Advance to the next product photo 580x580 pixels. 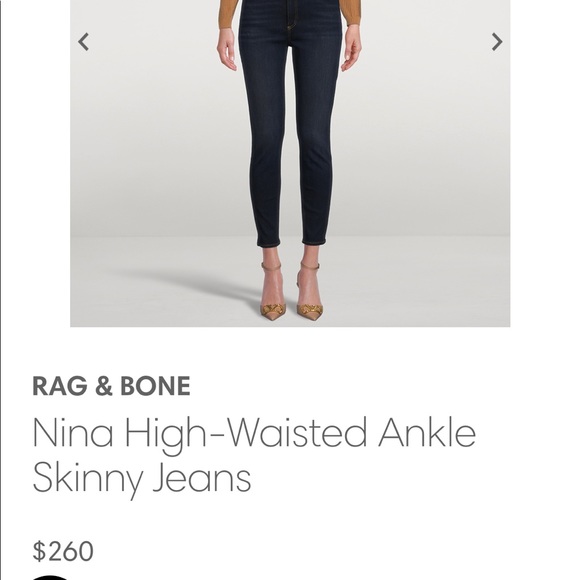(x=497, y=42)
